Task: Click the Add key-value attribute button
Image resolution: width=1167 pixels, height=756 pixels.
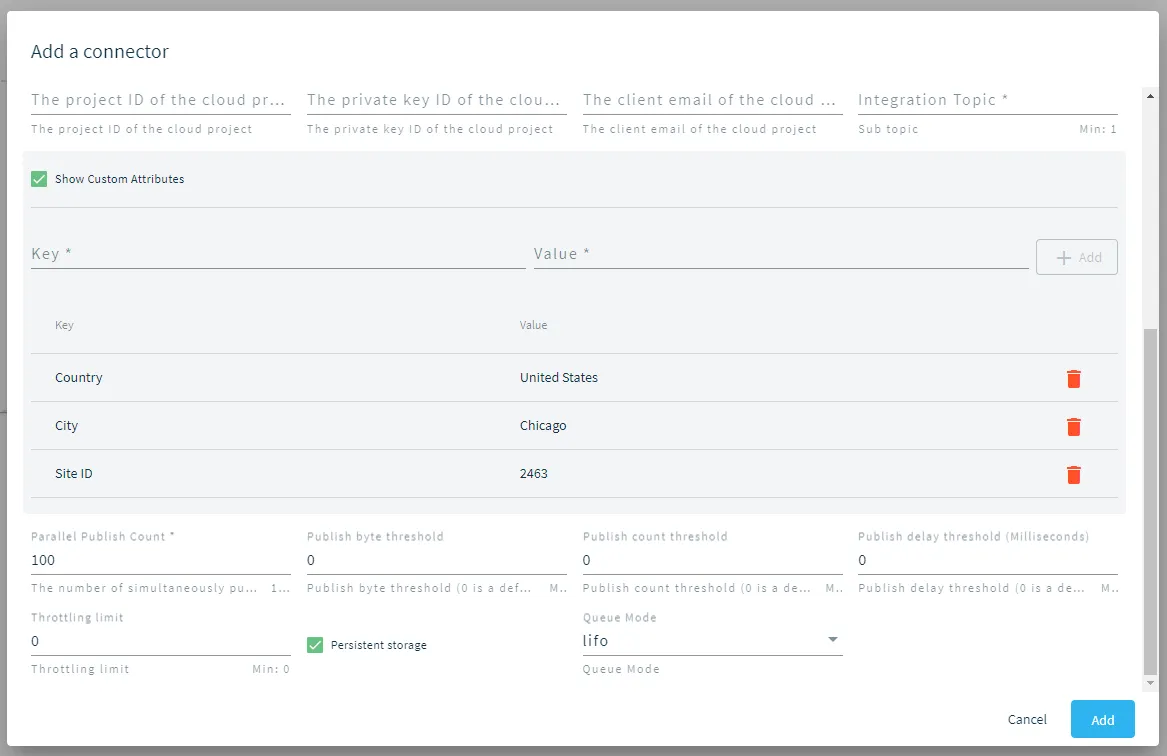Action: (1076, 257)
